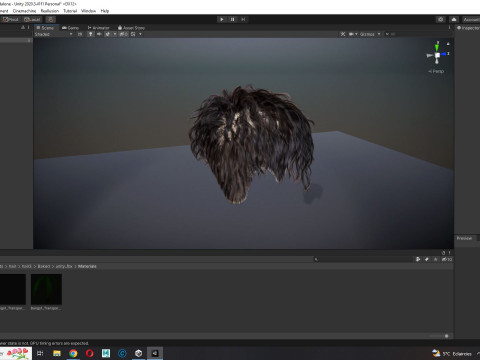Click the gizmo center cube
The image size is (480, 360).
click(x=437, y=56)
